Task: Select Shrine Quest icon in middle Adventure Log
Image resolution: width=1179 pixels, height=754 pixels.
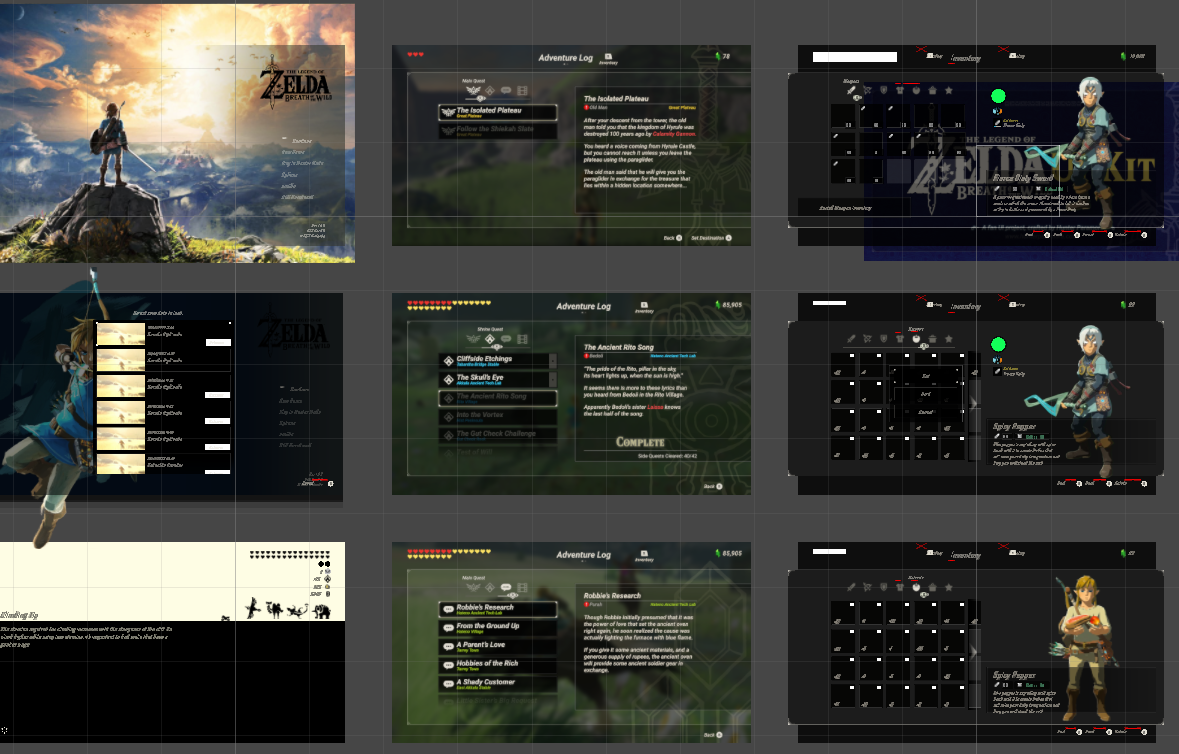Action: [489, 339]
